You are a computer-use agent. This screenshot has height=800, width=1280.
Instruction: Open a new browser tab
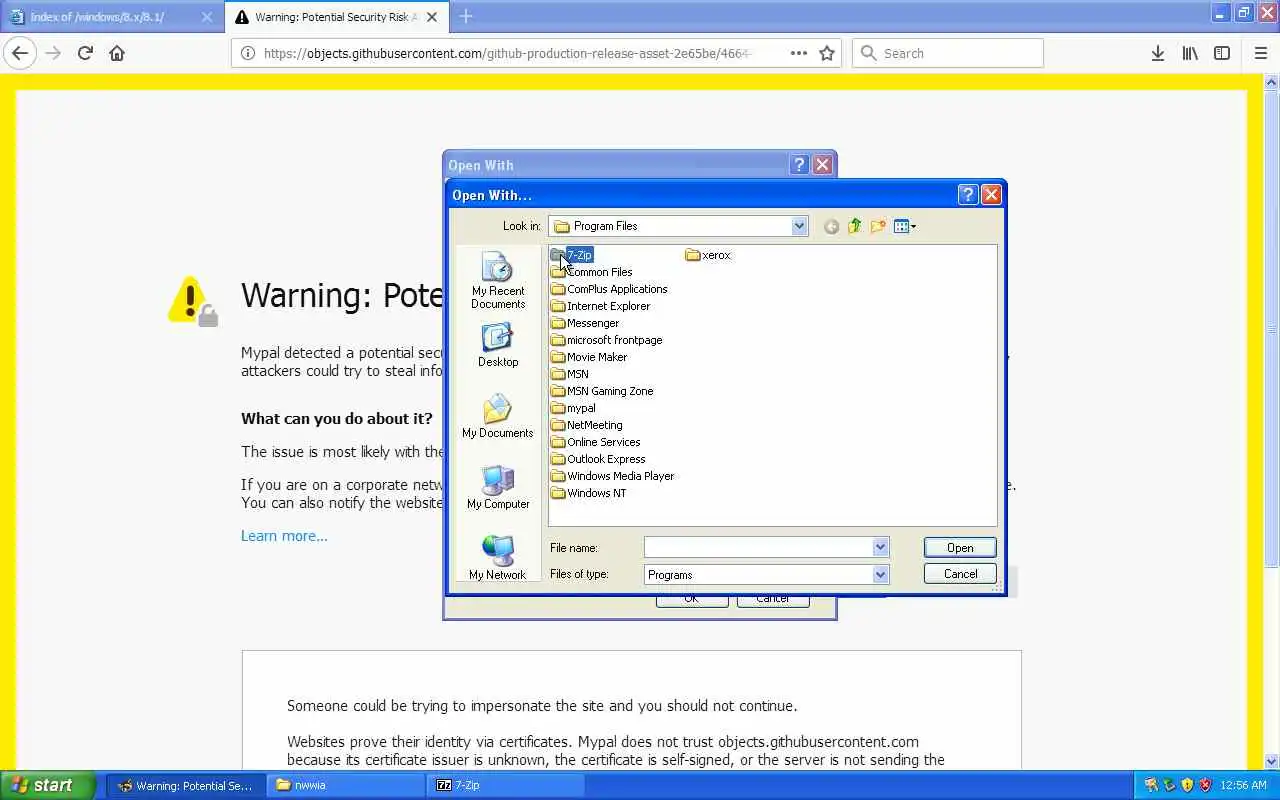tap(466, 16)
